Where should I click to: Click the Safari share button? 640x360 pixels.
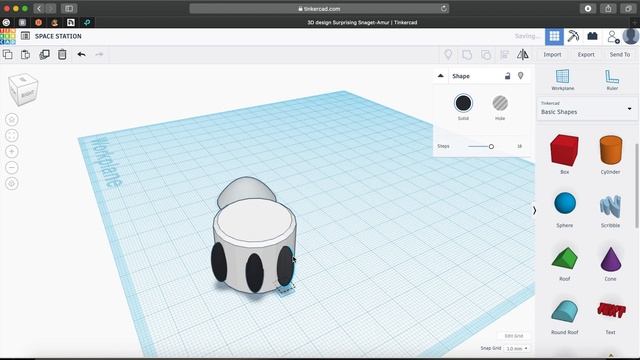click(608, 9)
